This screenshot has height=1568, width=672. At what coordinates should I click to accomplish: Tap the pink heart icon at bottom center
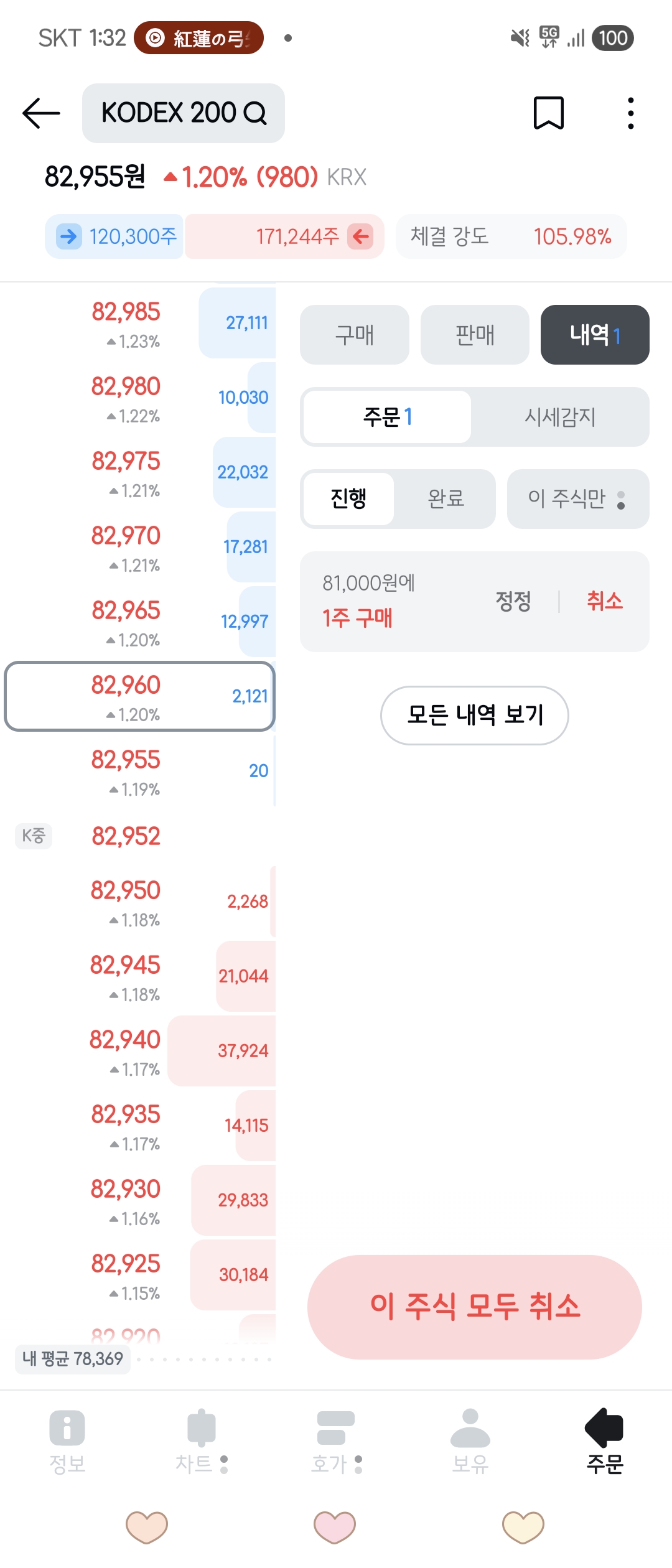point(335,1527)
